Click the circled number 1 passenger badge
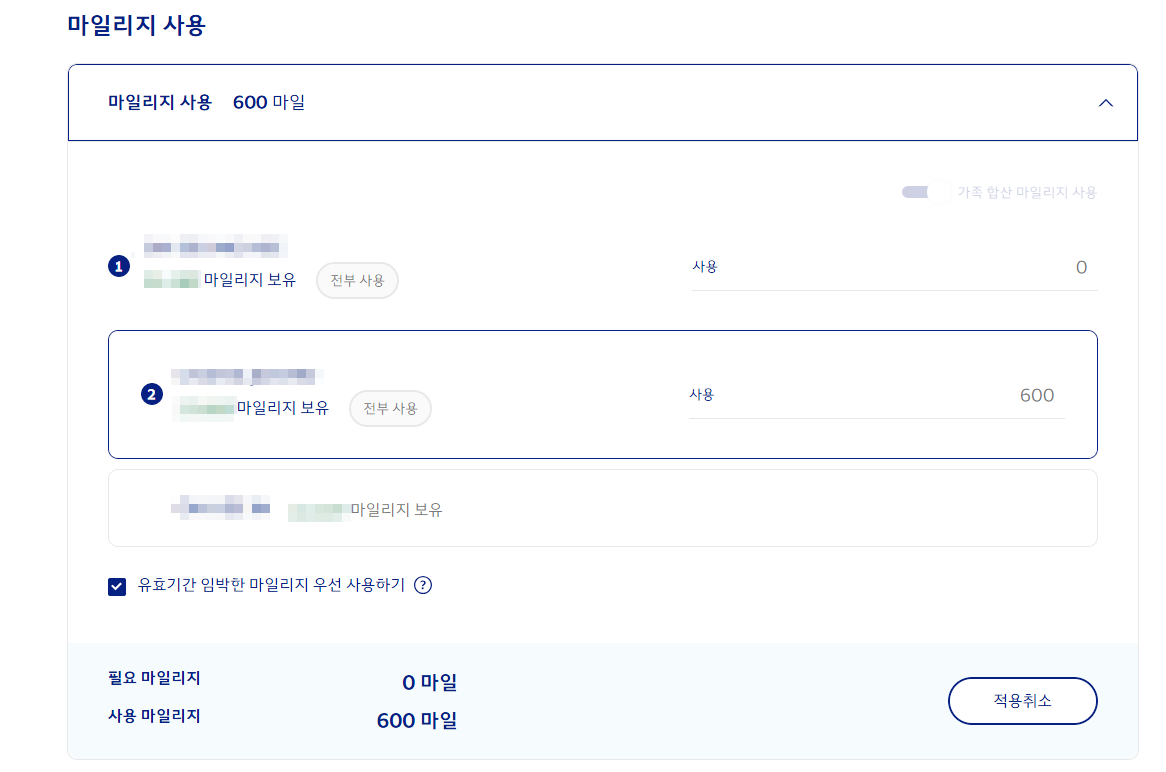The width and height of the screenshot is (1166, 772). tap(120, 265)
